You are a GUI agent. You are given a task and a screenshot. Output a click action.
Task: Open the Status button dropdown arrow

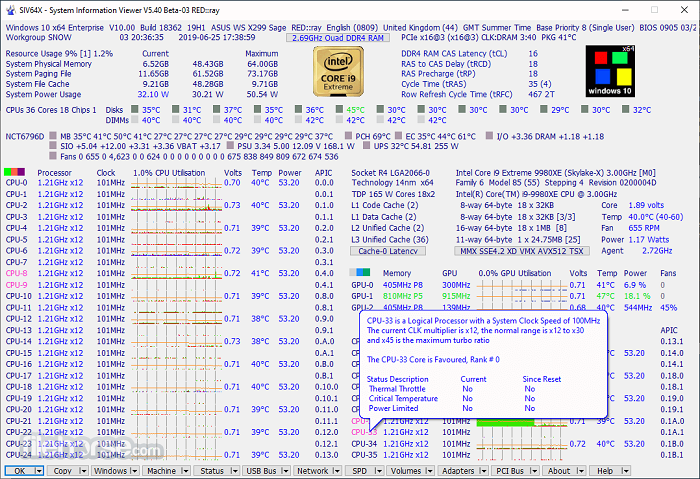coord(234,471)
